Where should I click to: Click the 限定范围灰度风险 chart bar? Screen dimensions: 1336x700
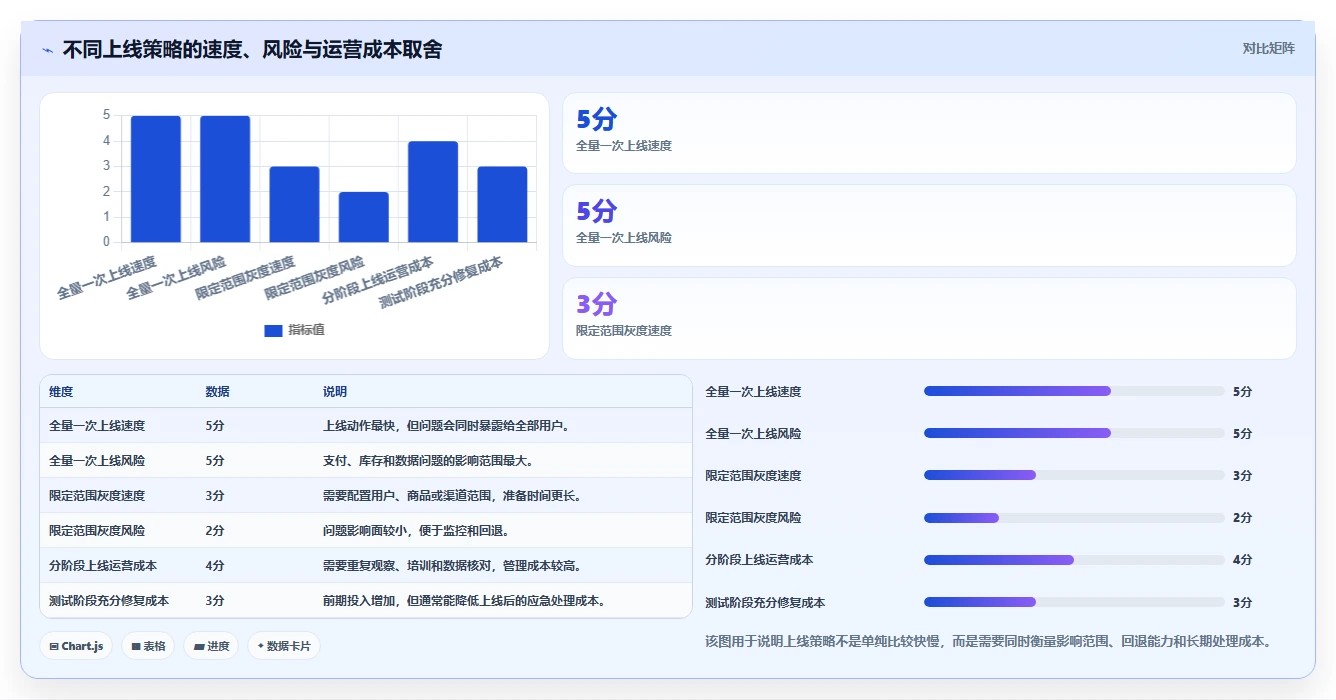(364, 217)
